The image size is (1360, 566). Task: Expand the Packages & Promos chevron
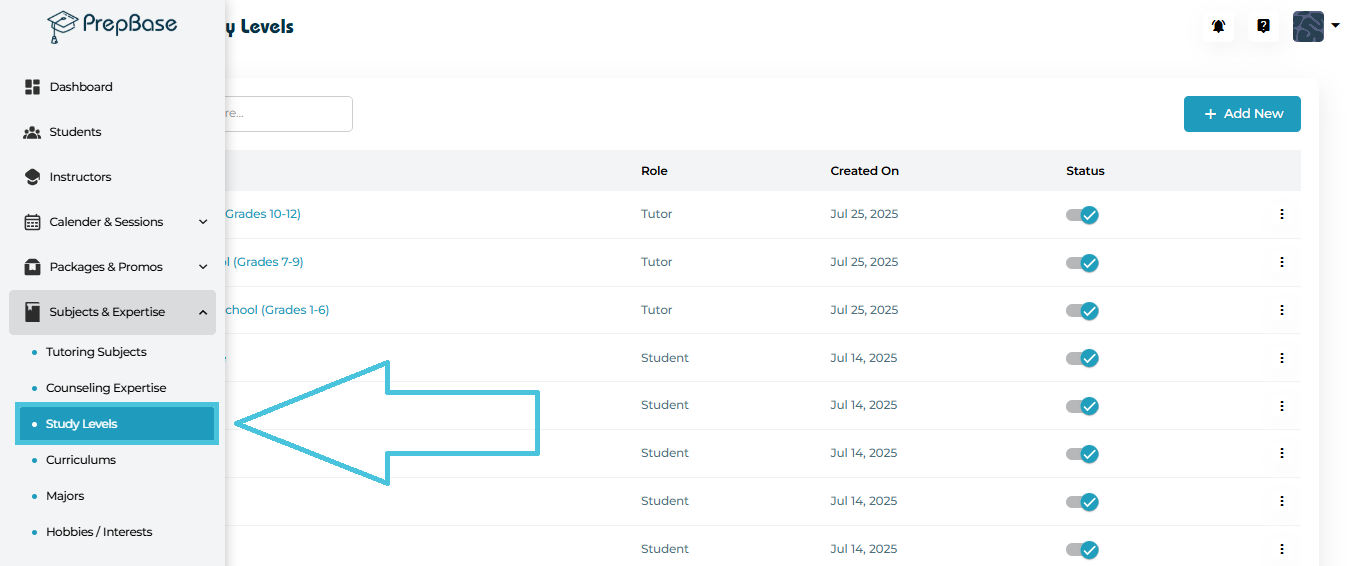[x=203, y=267]
